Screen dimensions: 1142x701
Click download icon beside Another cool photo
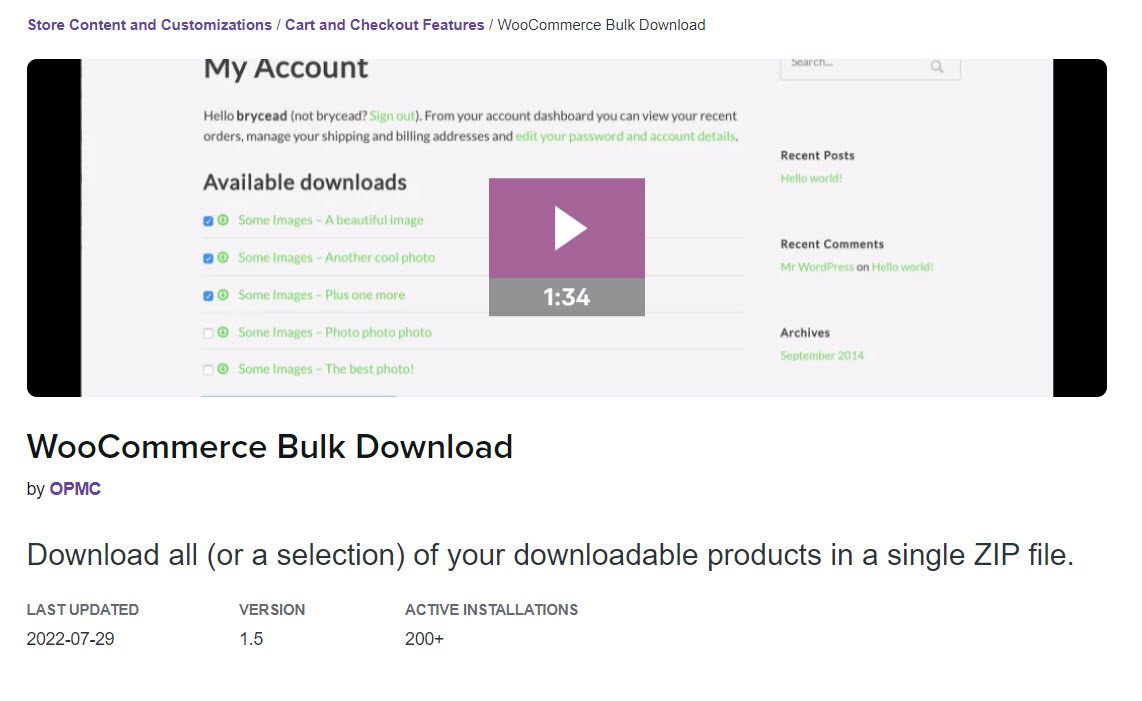coord(223,257)
